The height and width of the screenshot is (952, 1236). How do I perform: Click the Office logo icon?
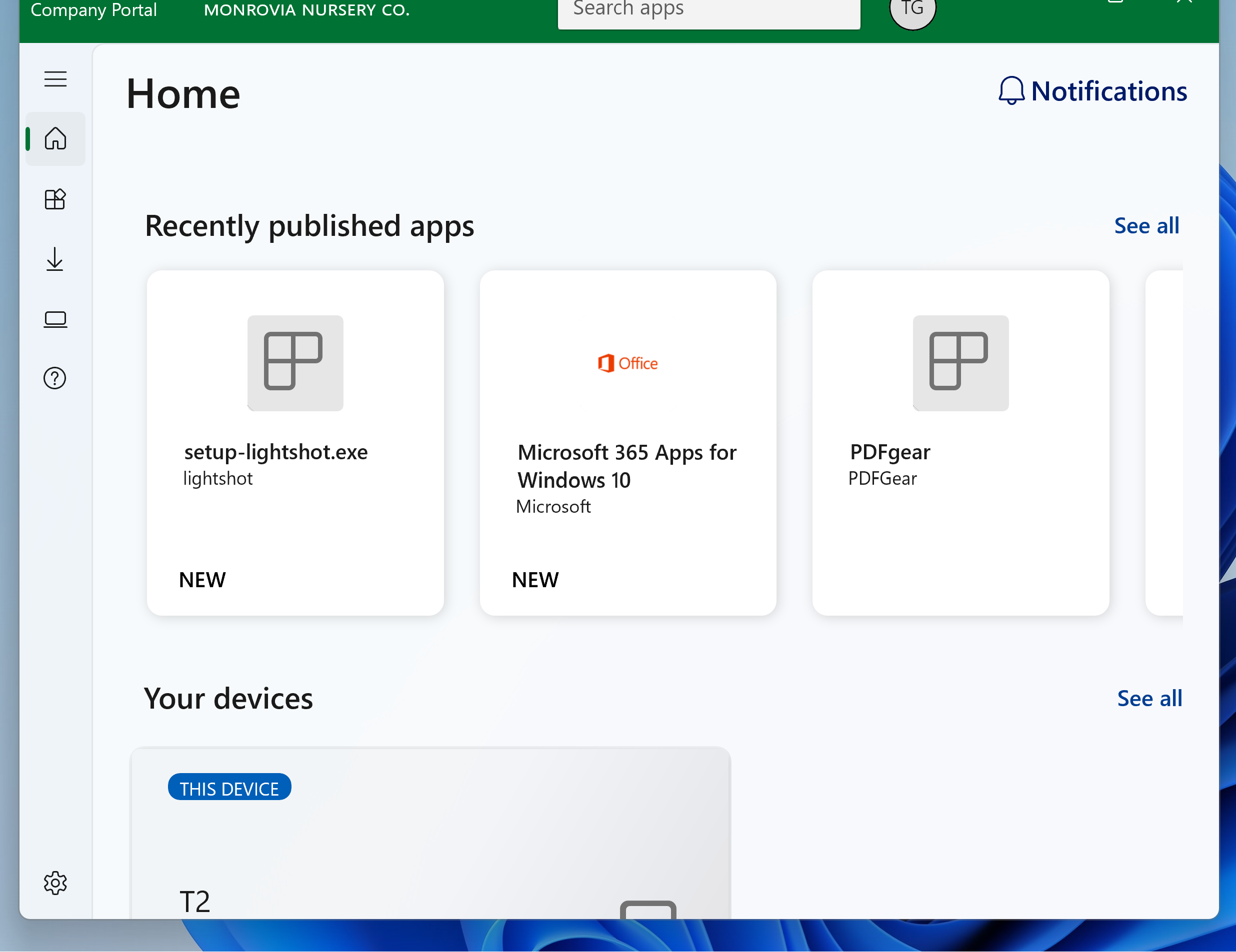tap(627, 363)
